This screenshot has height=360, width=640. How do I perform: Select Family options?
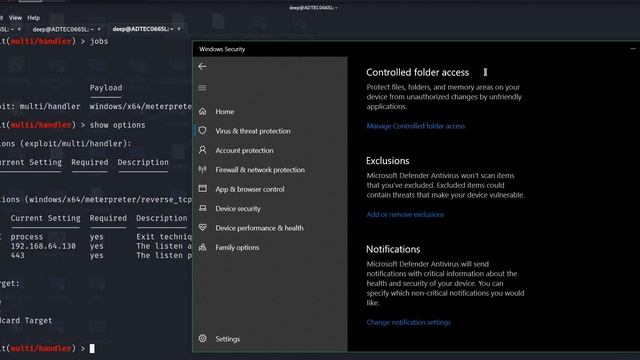(x=237, y=247)
